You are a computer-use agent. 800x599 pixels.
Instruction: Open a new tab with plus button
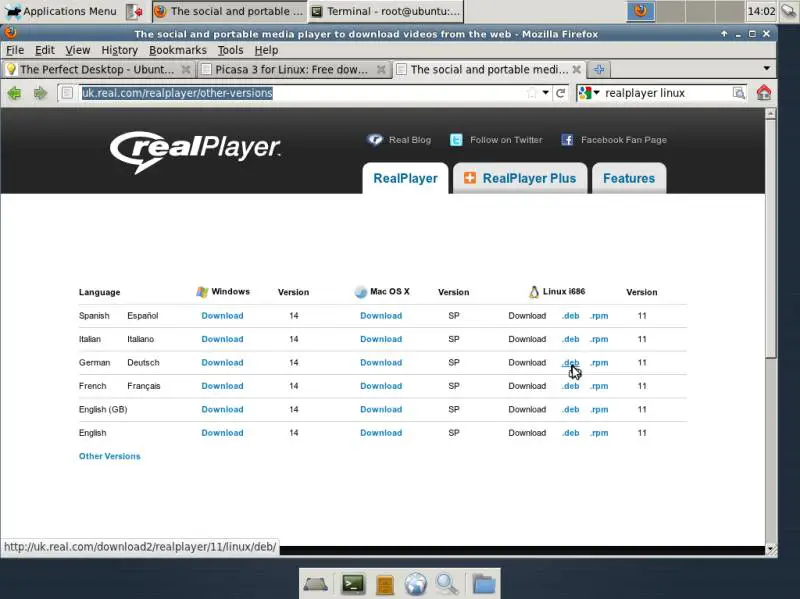pos(599,69)
